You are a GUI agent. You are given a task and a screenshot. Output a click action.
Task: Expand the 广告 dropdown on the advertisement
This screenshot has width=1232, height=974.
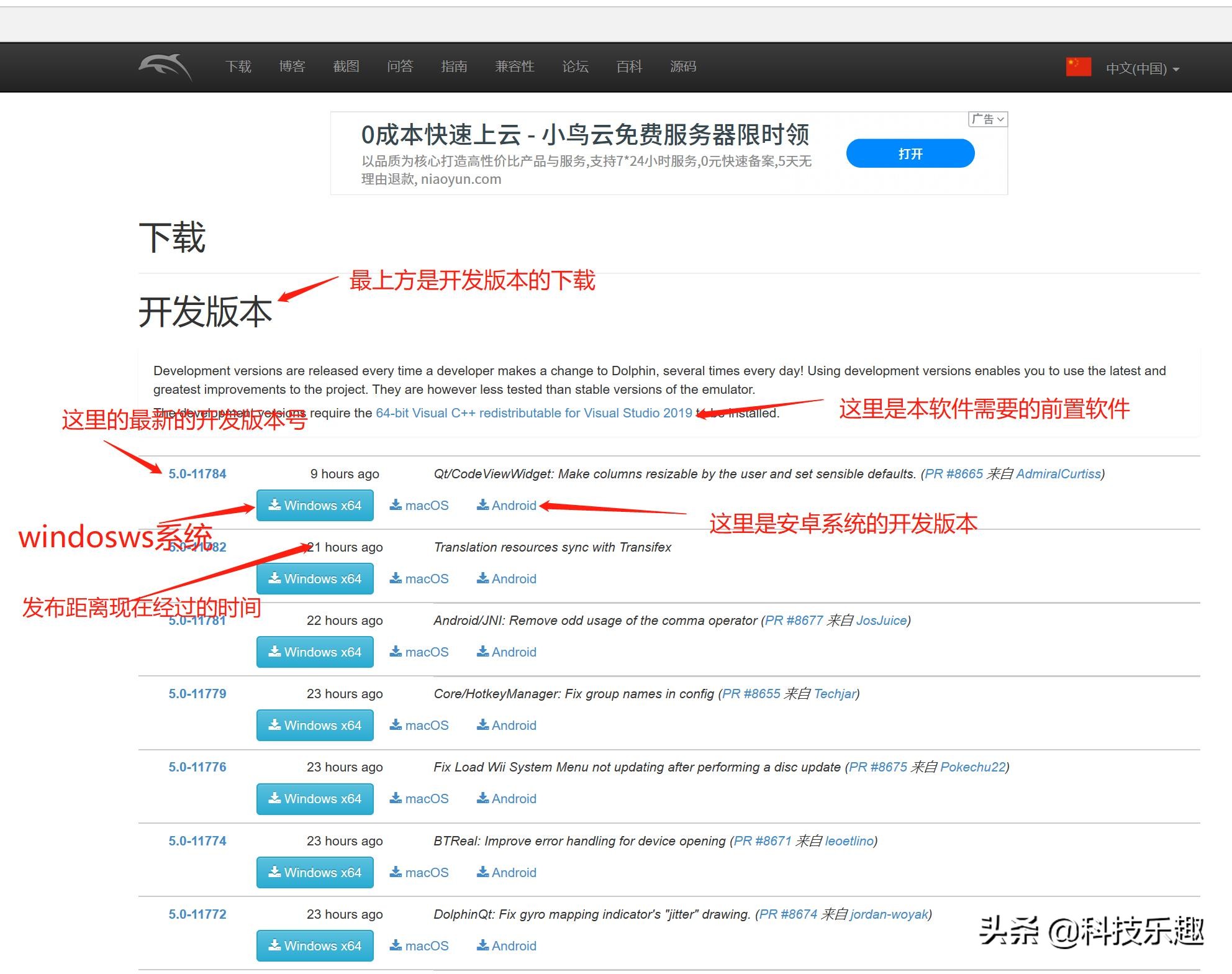(x=987, y=119)
